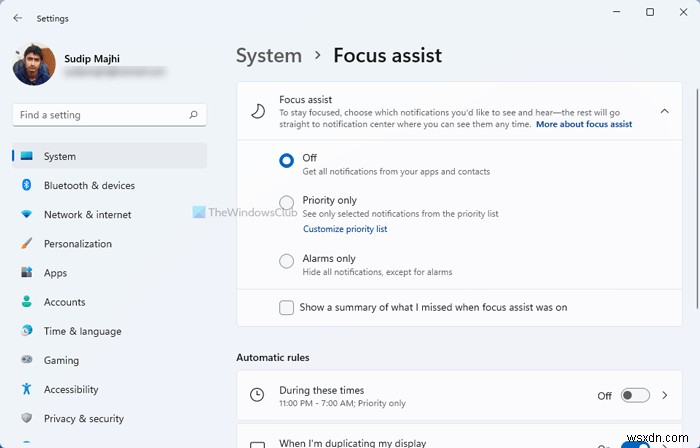Viewport: 700px width, 448px height.
Task: Open Accessibility settings
Action: [109, 389]
